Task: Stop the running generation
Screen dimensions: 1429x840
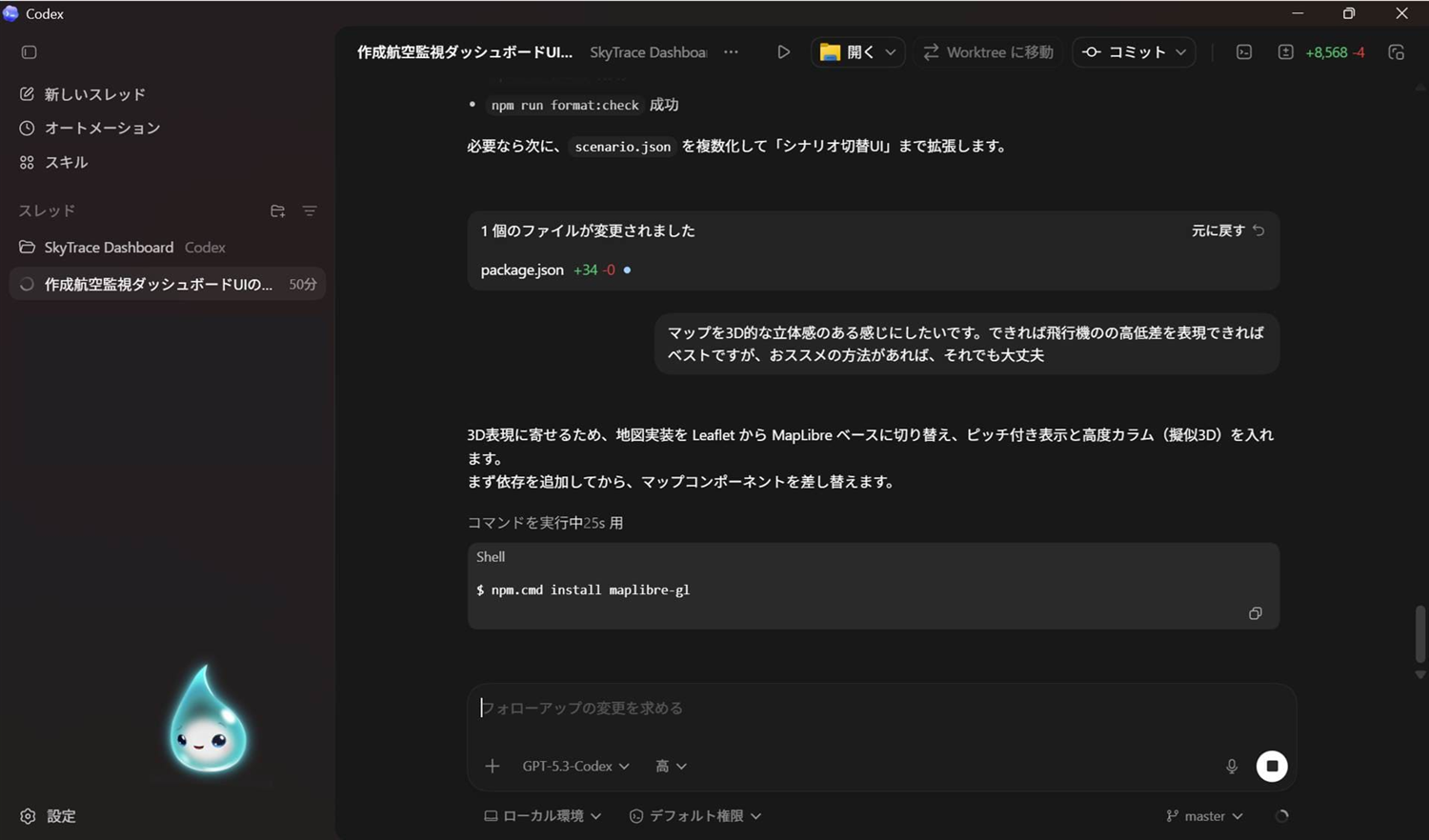Action: pyautogui.click(x=1271, y=766)
